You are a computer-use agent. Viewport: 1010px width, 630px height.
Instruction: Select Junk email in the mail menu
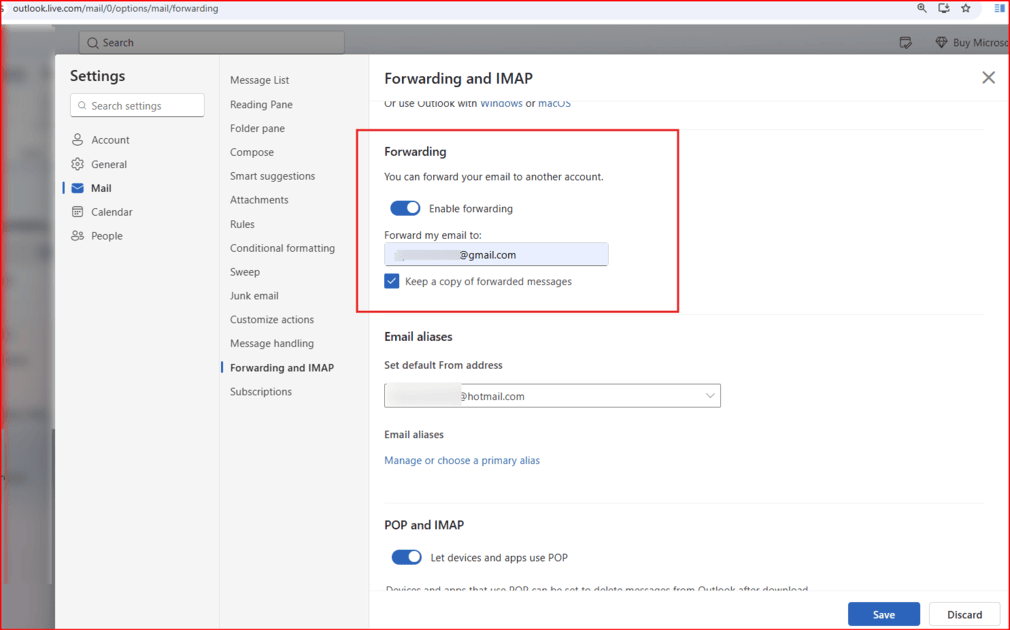(254, 296)
